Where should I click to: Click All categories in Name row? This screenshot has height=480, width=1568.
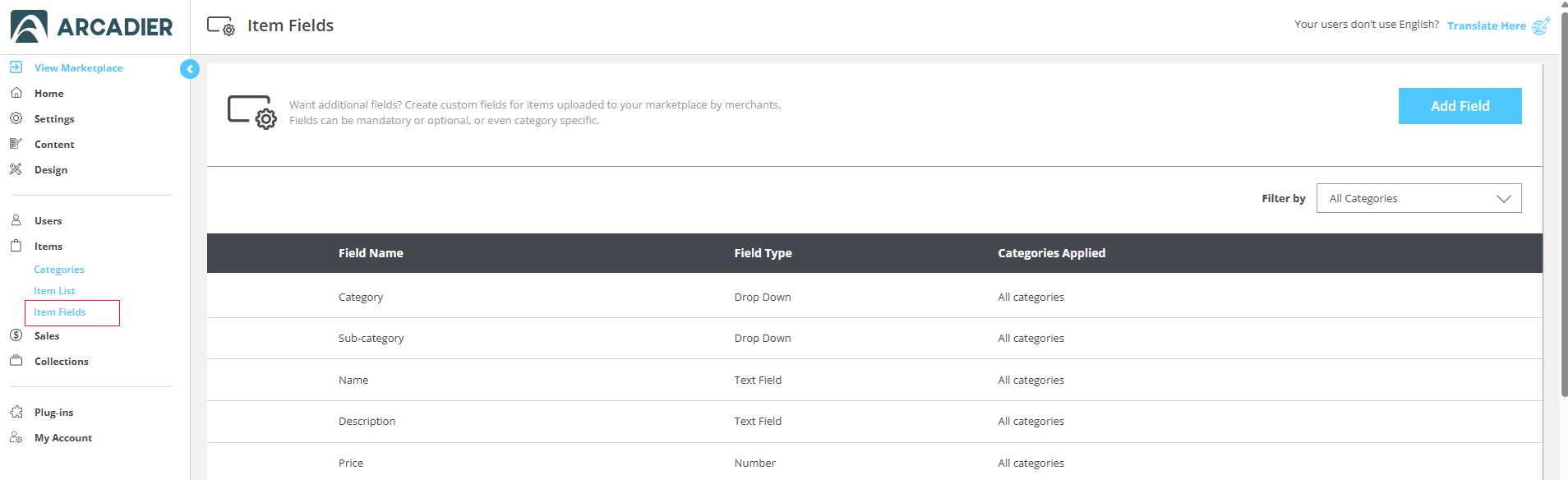click(x=1031, y=380)
